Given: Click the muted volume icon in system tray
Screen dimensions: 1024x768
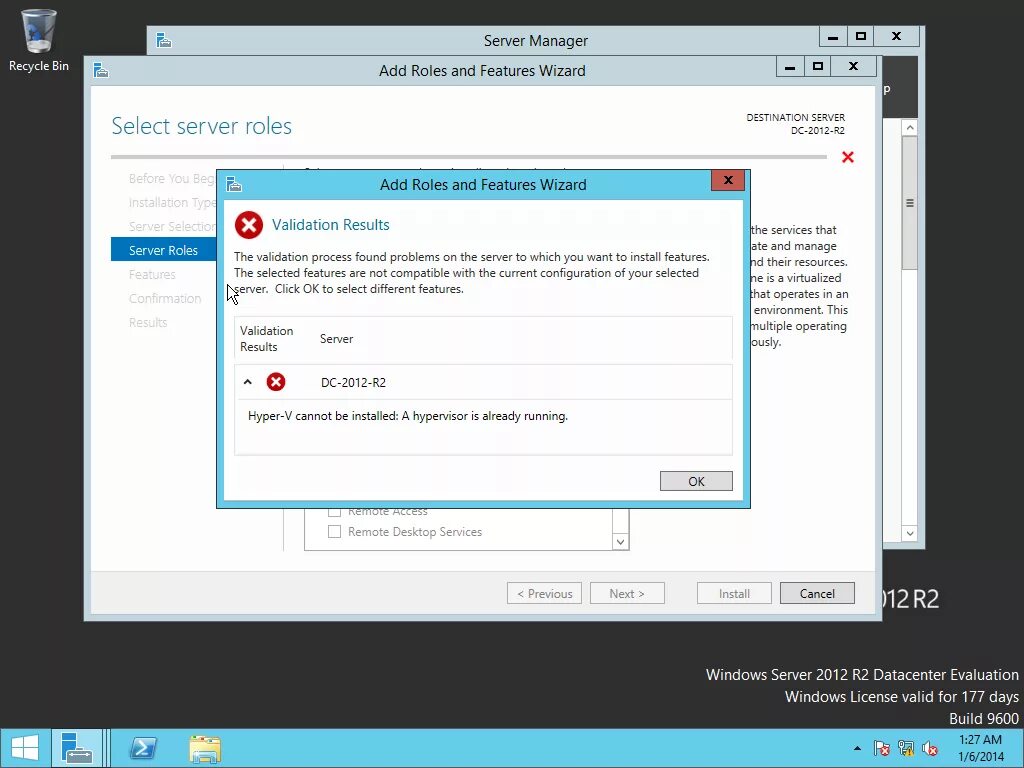Looking at the screenshot, I should [930, 748].
